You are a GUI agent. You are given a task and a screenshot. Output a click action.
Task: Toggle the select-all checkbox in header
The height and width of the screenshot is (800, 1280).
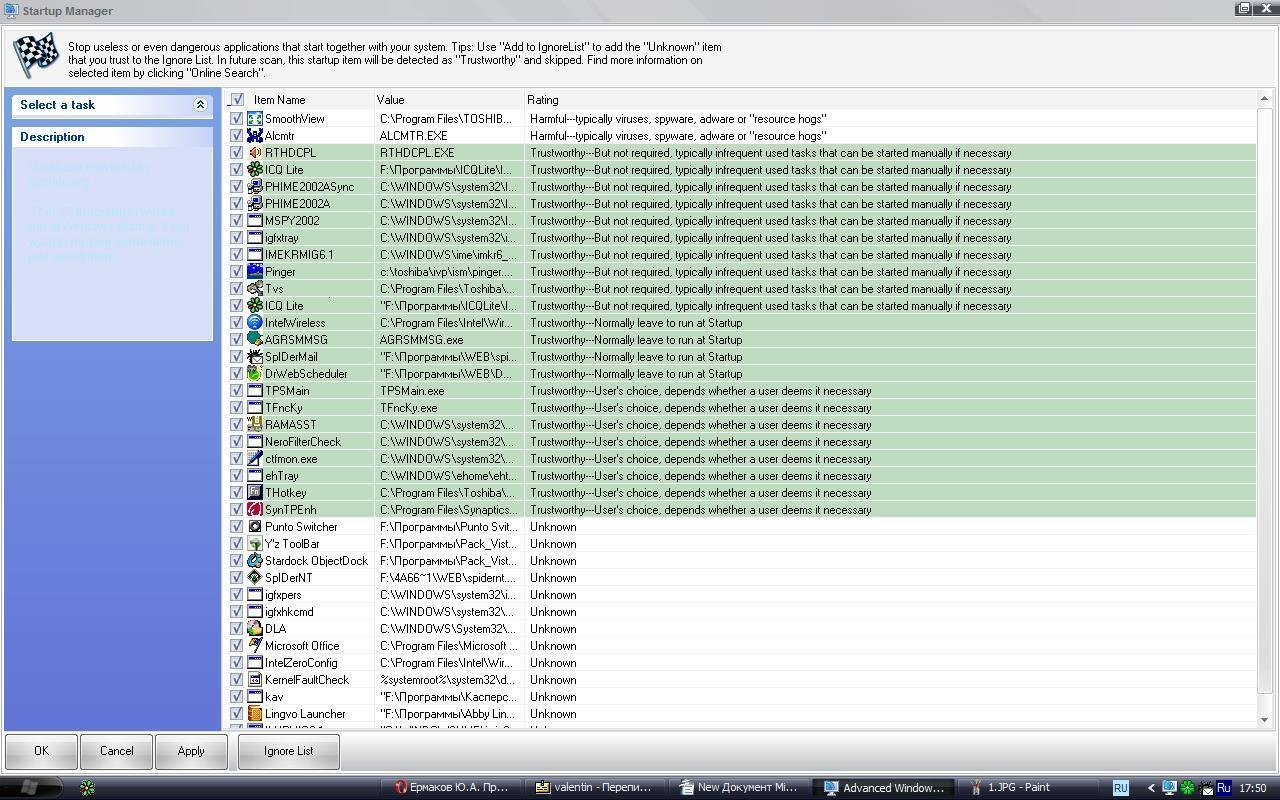coord(237,100)
